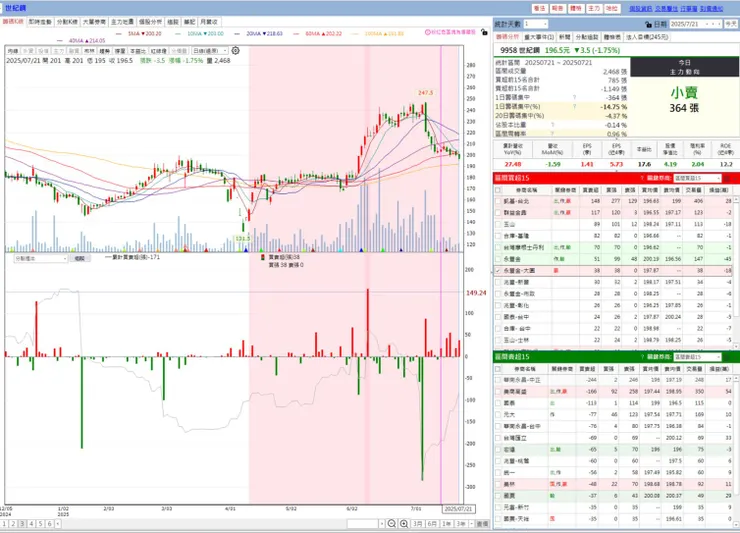This screenshot has height=533, width=740.
Task: Switch to 個股分析 tab
Action: click(150, 22)
